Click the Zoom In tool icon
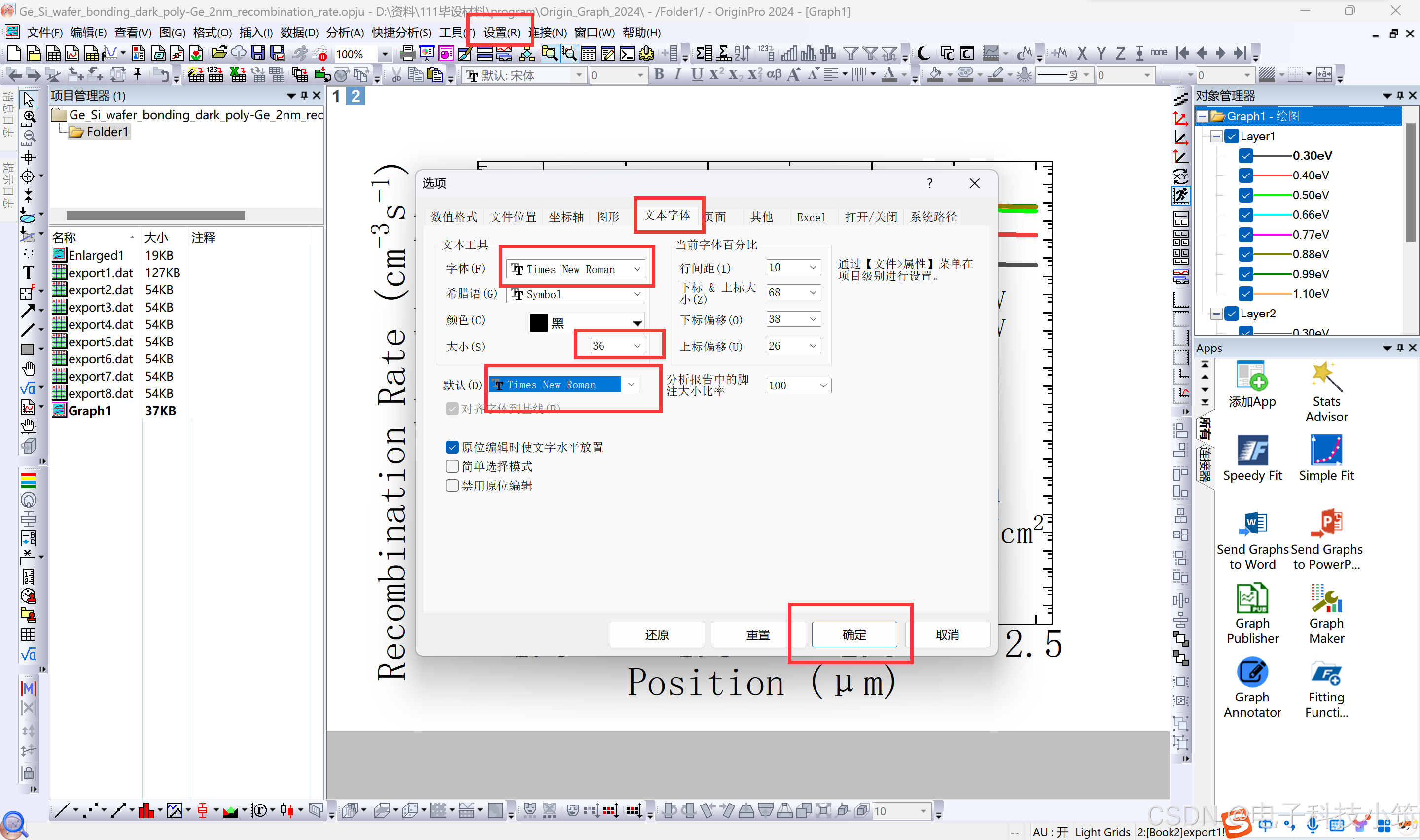The image size is (1420, 840). coord(29,118)
